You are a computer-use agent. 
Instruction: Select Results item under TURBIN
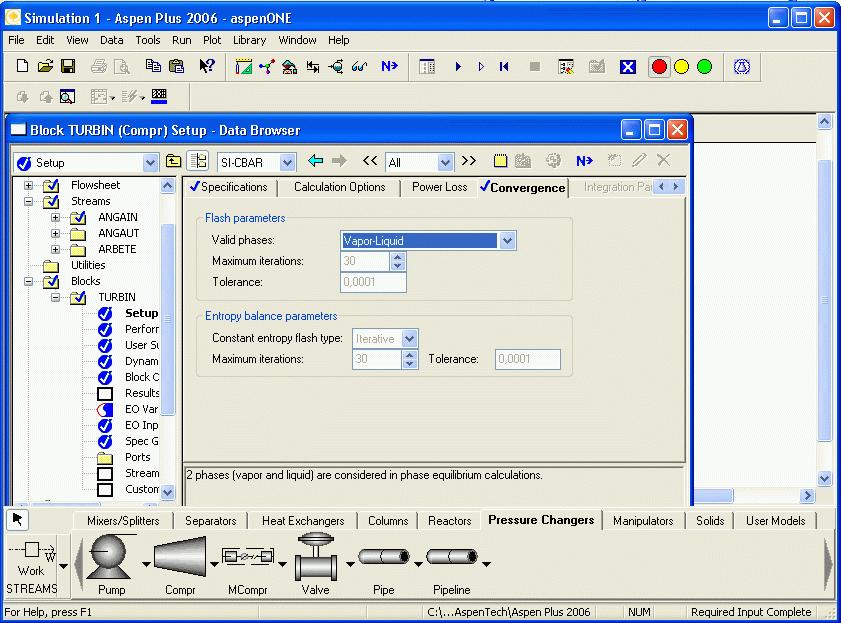[x=142, y=393]
